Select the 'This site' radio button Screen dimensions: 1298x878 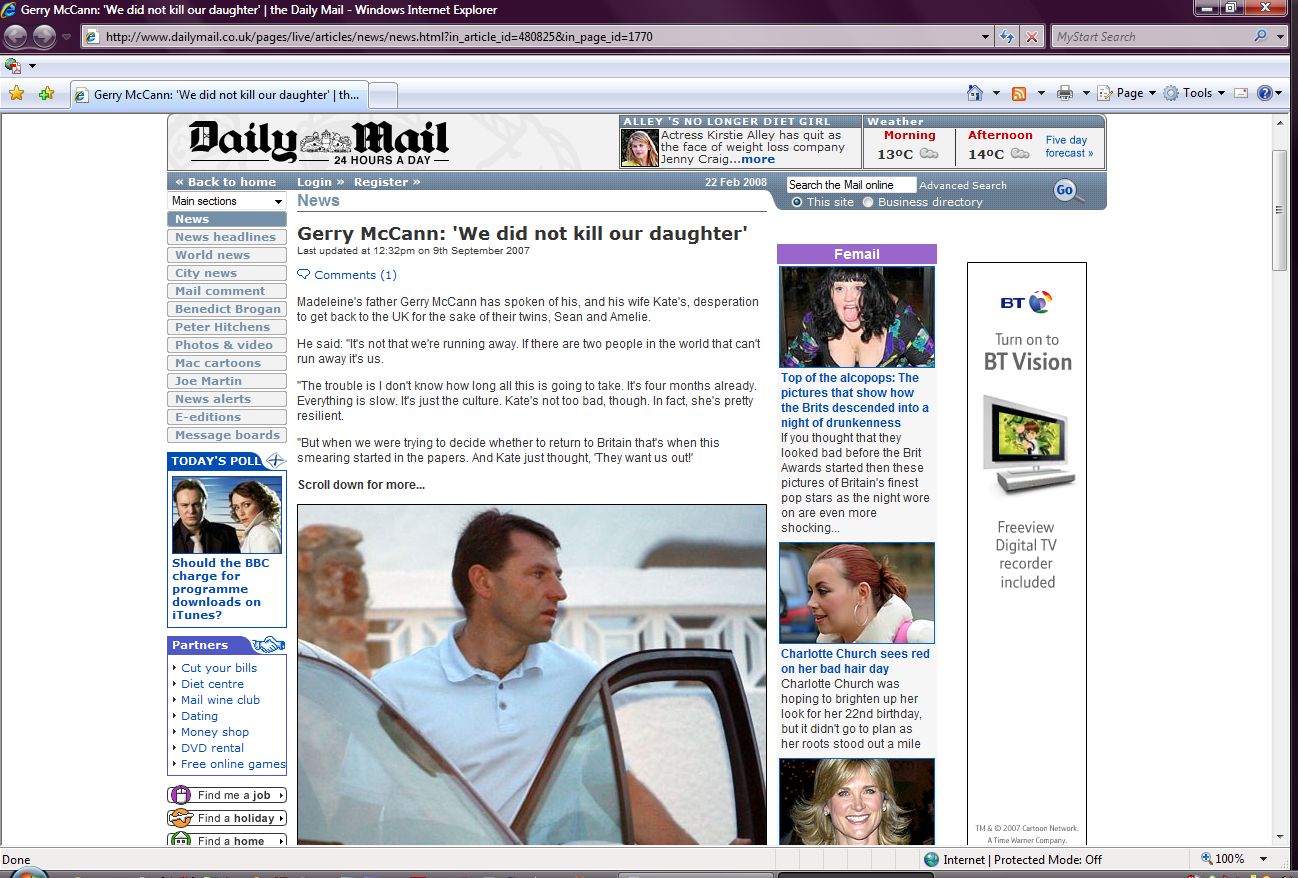(797, 202)
